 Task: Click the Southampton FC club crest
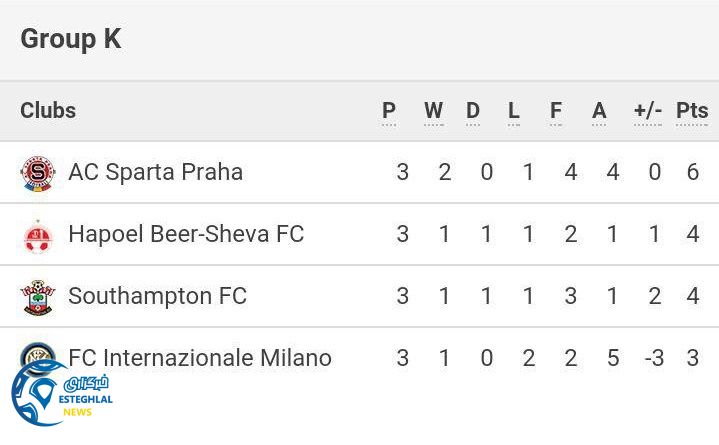tap(38, 297)
